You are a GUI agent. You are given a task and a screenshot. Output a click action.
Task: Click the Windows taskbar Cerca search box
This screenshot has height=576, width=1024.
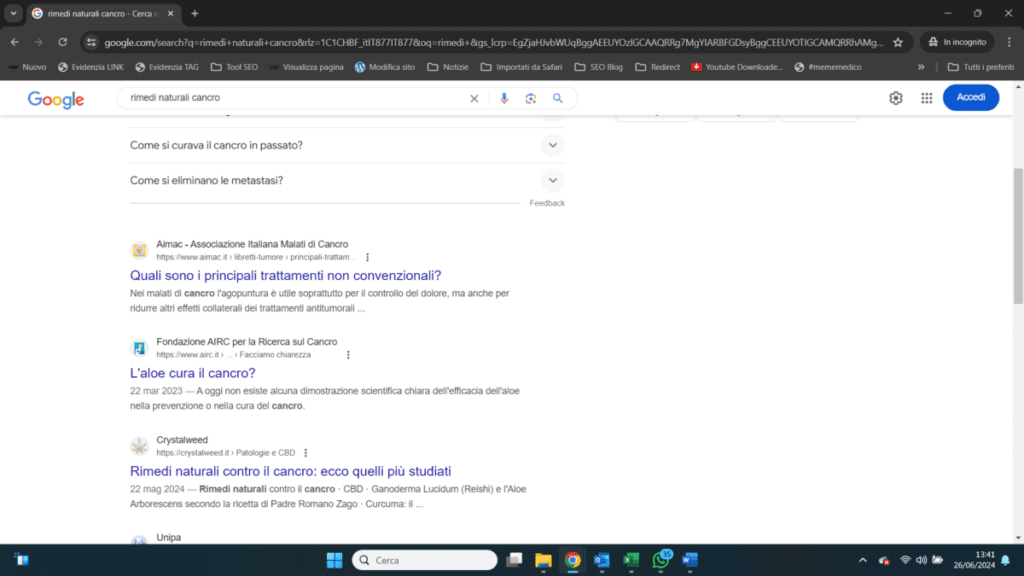pyautogui.click(x=424, y=560)
